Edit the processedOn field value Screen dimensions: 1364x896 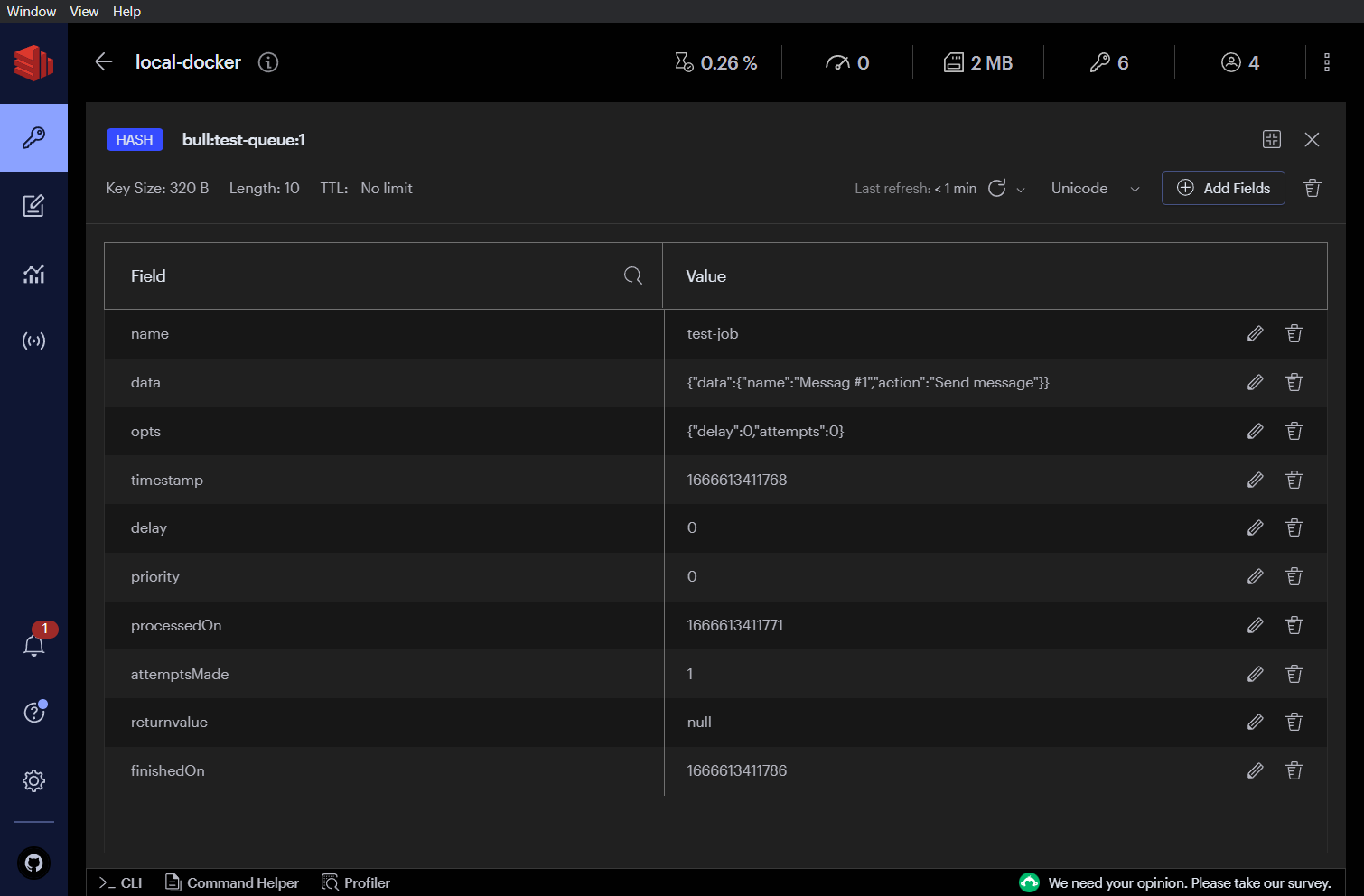pyautogui.click(x=1256, y=625)
